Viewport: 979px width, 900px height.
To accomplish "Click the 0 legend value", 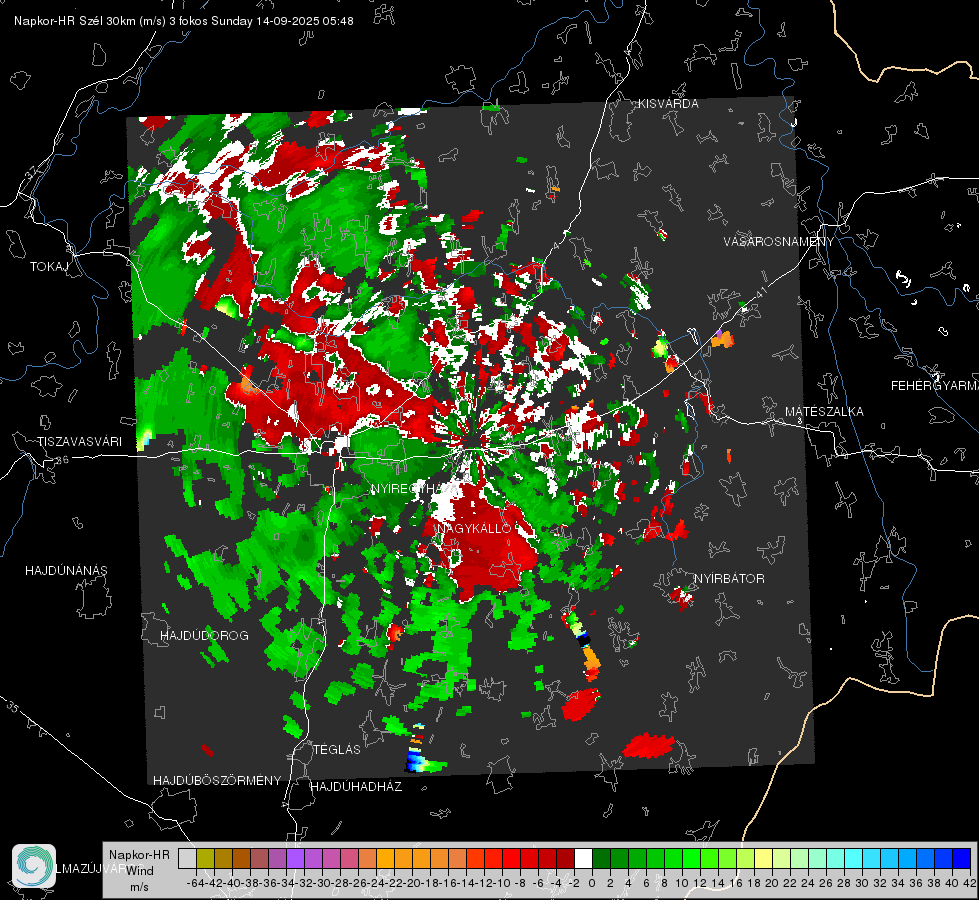I will tap(592, 883).
